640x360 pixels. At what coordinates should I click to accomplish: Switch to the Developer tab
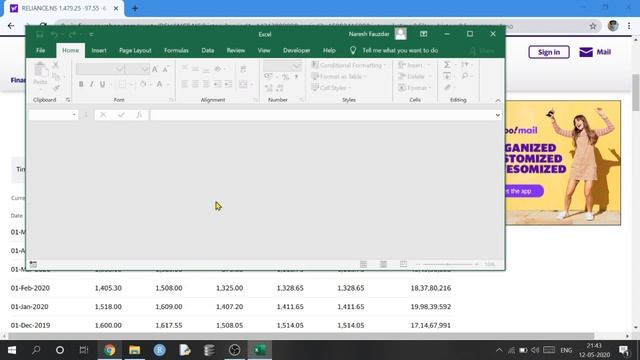297,50
